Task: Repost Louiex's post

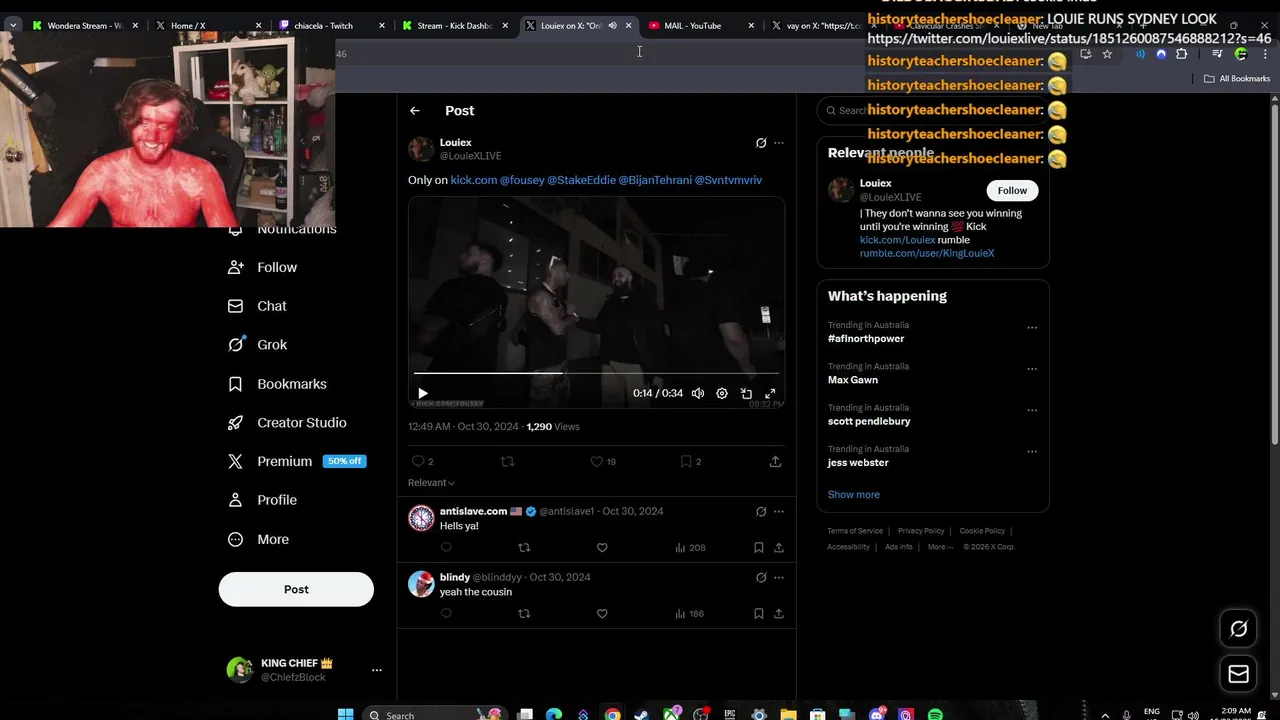Action: [507, 462]
